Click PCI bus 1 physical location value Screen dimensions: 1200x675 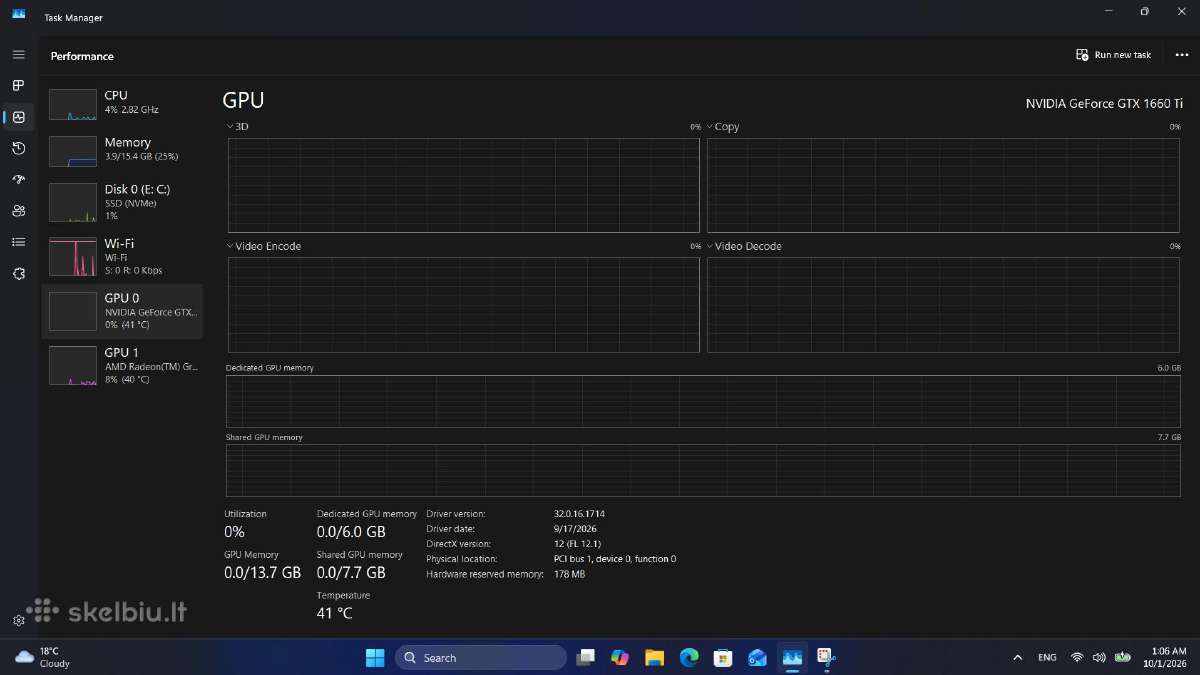coord(615,559)
